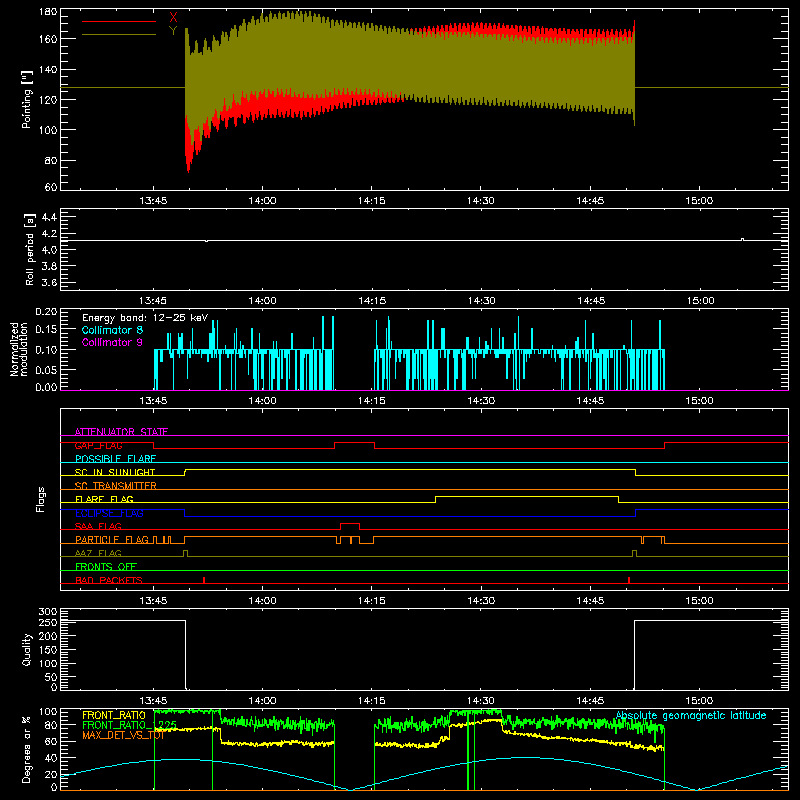Click the raised GAP_FLAG segment near 14:12
This screenshot has height=800, width=800.
355,443
